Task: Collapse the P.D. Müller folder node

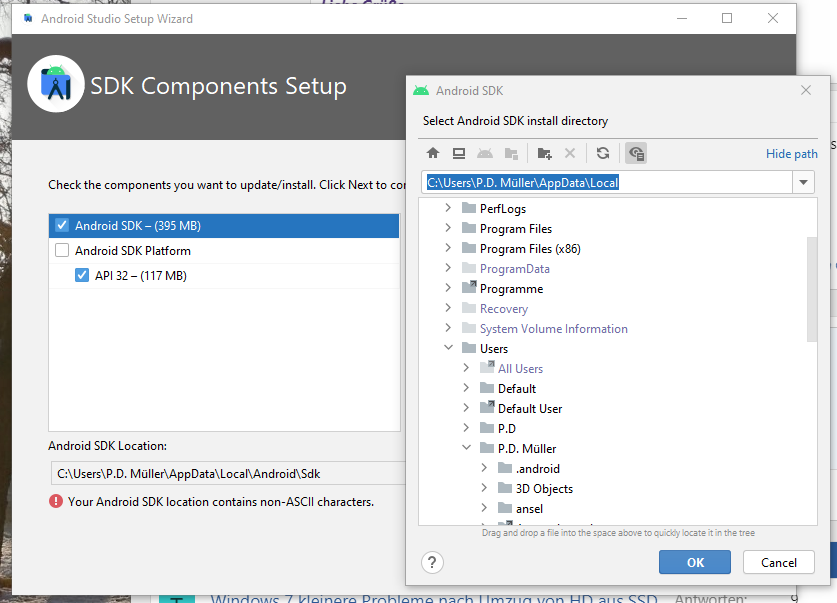Action: 467,448
